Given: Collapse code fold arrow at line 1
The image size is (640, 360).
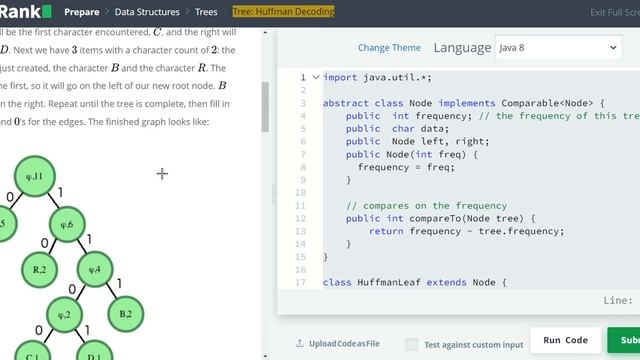Looking at the screenshot, I should coord(316,77).
